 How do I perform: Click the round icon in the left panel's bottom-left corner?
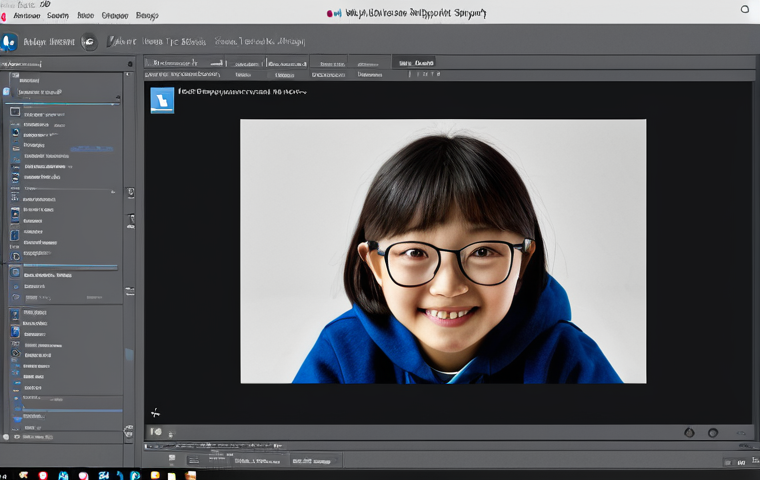6,437
